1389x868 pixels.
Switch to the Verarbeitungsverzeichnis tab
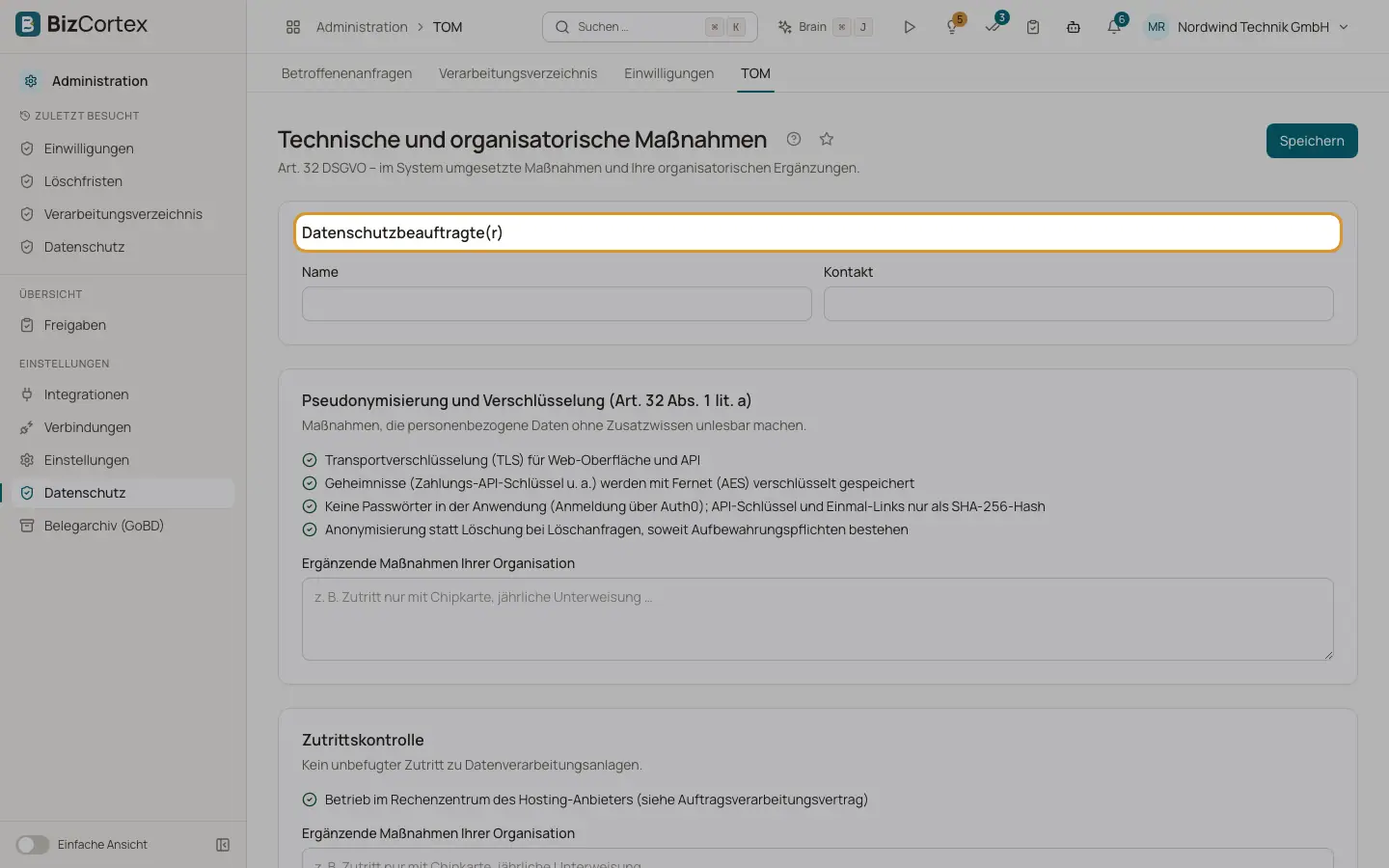(x=518, y=73)
